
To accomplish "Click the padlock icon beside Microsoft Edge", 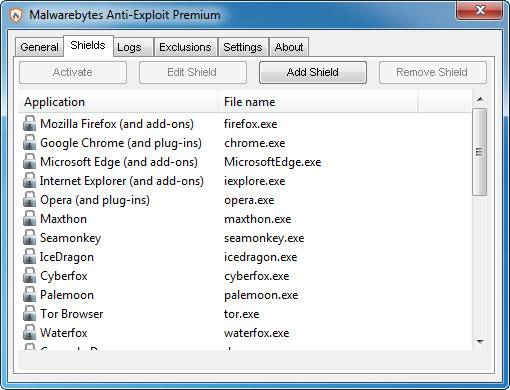I will coord(29,162).
